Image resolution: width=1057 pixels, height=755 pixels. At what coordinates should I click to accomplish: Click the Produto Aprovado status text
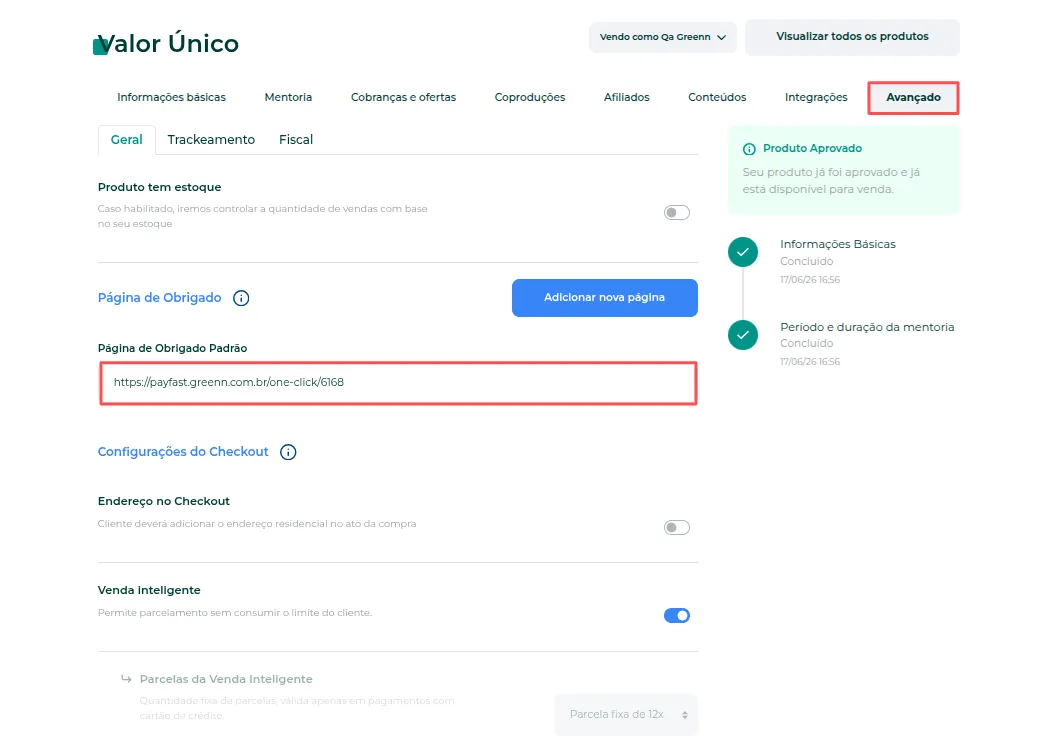(812, 148)
